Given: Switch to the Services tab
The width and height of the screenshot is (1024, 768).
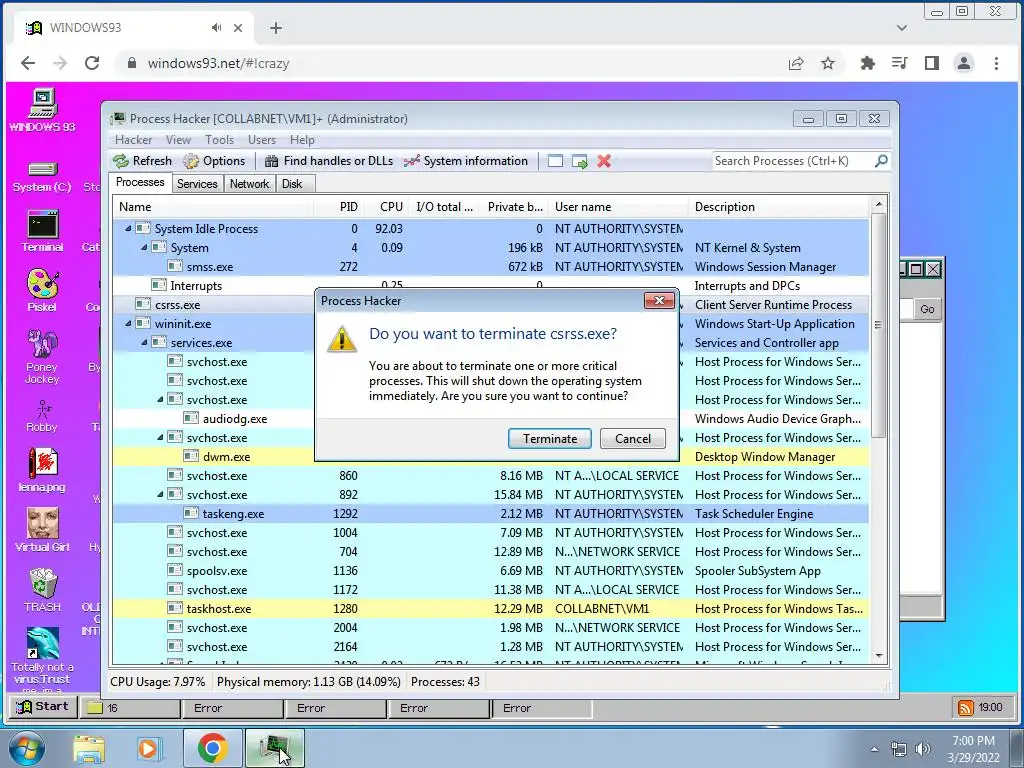Looking at the screenshot, I should pyautogui.click(x=197, y=184).
